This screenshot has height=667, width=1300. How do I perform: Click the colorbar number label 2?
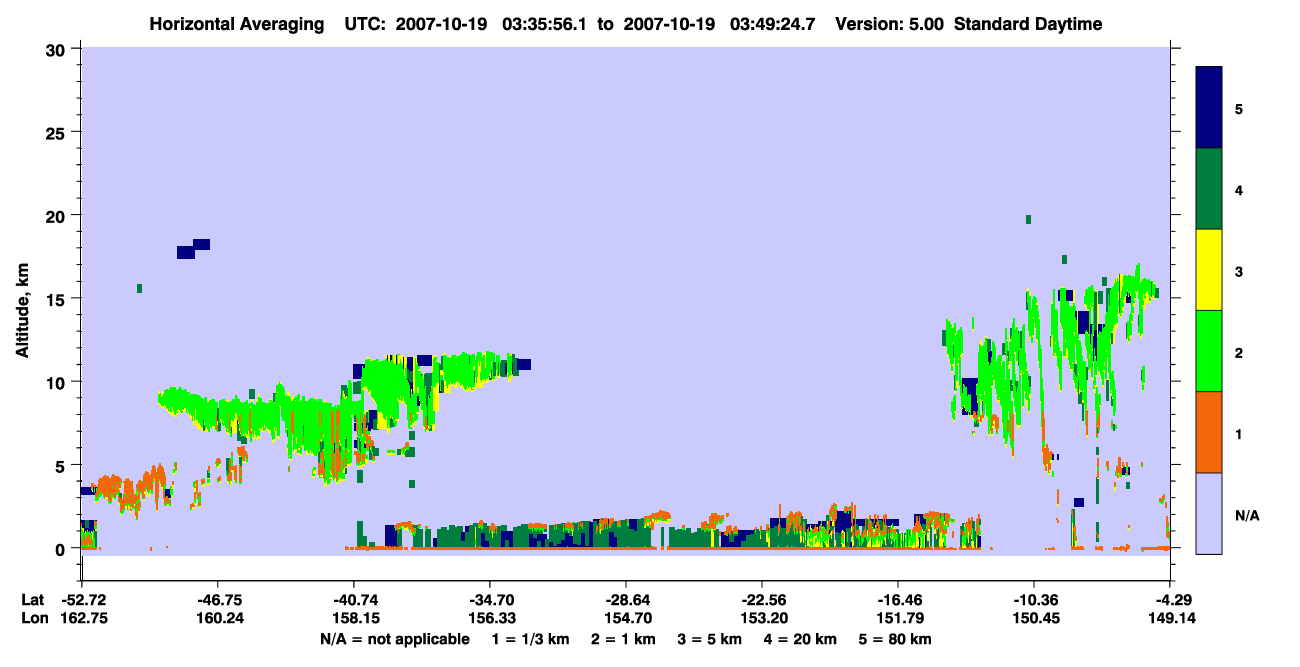(x=1239, y=352)
